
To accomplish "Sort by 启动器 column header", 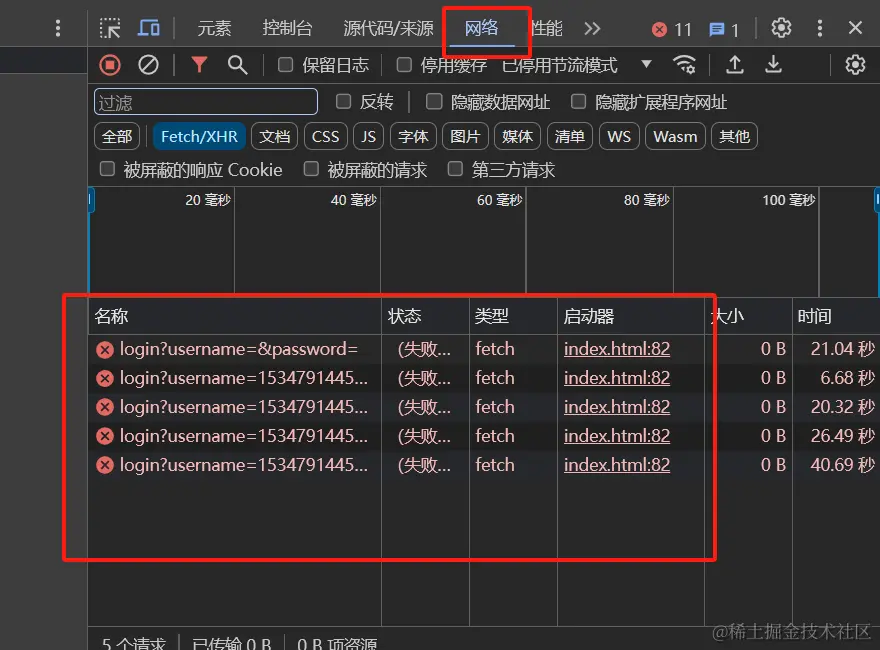I will pos(631,316).
